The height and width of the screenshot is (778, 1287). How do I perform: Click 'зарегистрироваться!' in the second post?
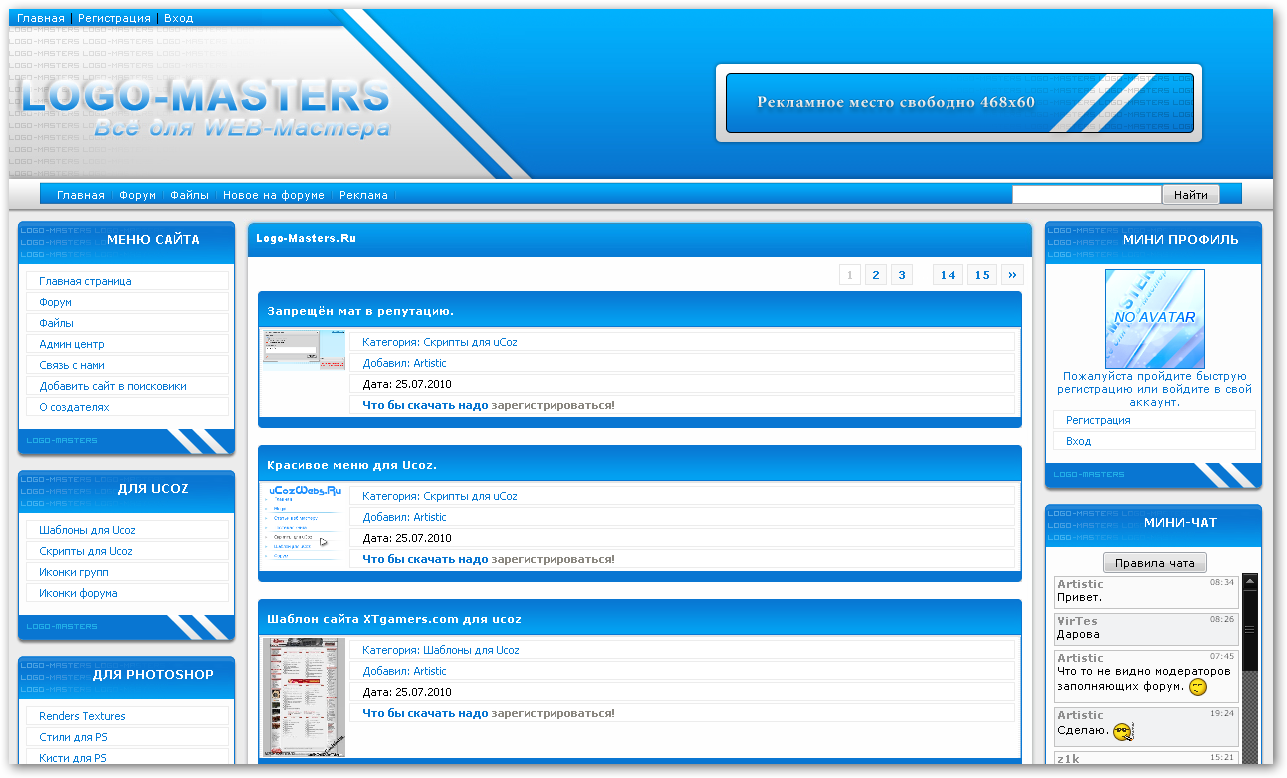(x=553, y=559)
